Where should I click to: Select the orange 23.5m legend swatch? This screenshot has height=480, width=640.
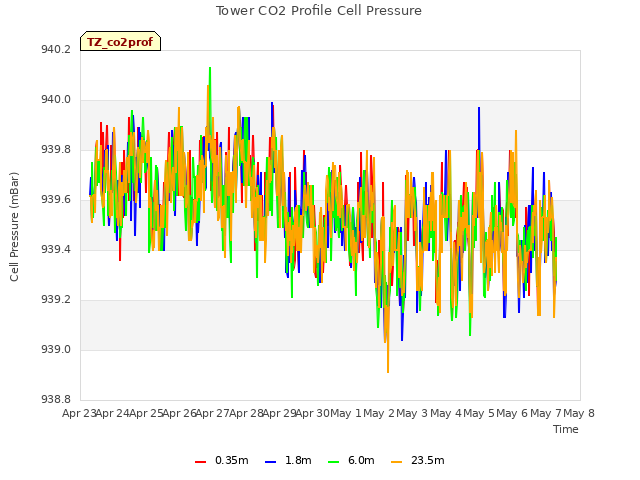(396, 461)
